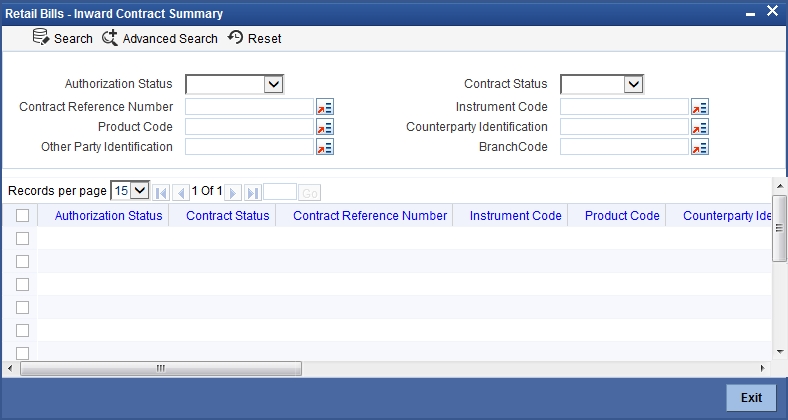This screenshot has width=788, height=420.
Task: Focus the Other Party Identification field
Action: [250, 147]
